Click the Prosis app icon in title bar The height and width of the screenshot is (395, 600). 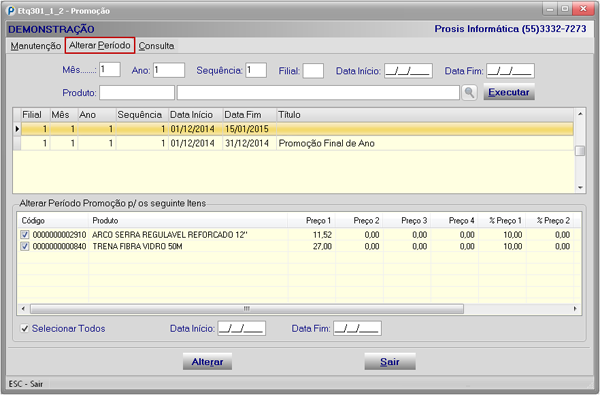[x=11, y=11]
